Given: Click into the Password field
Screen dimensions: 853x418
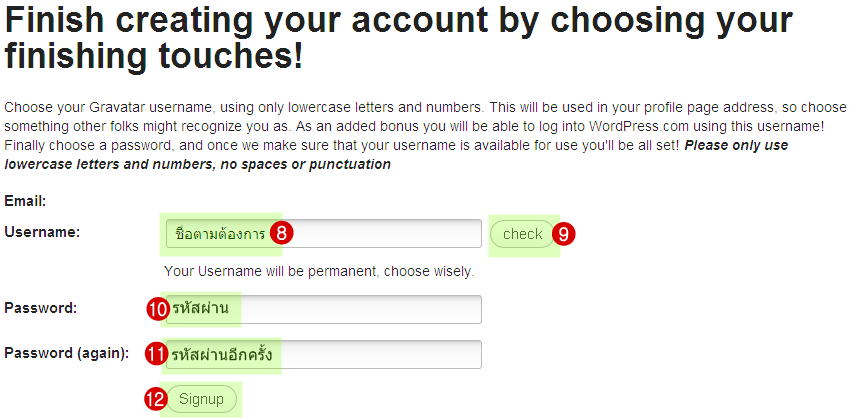Looking at the screenshot, I should click(x=360, y=309).
